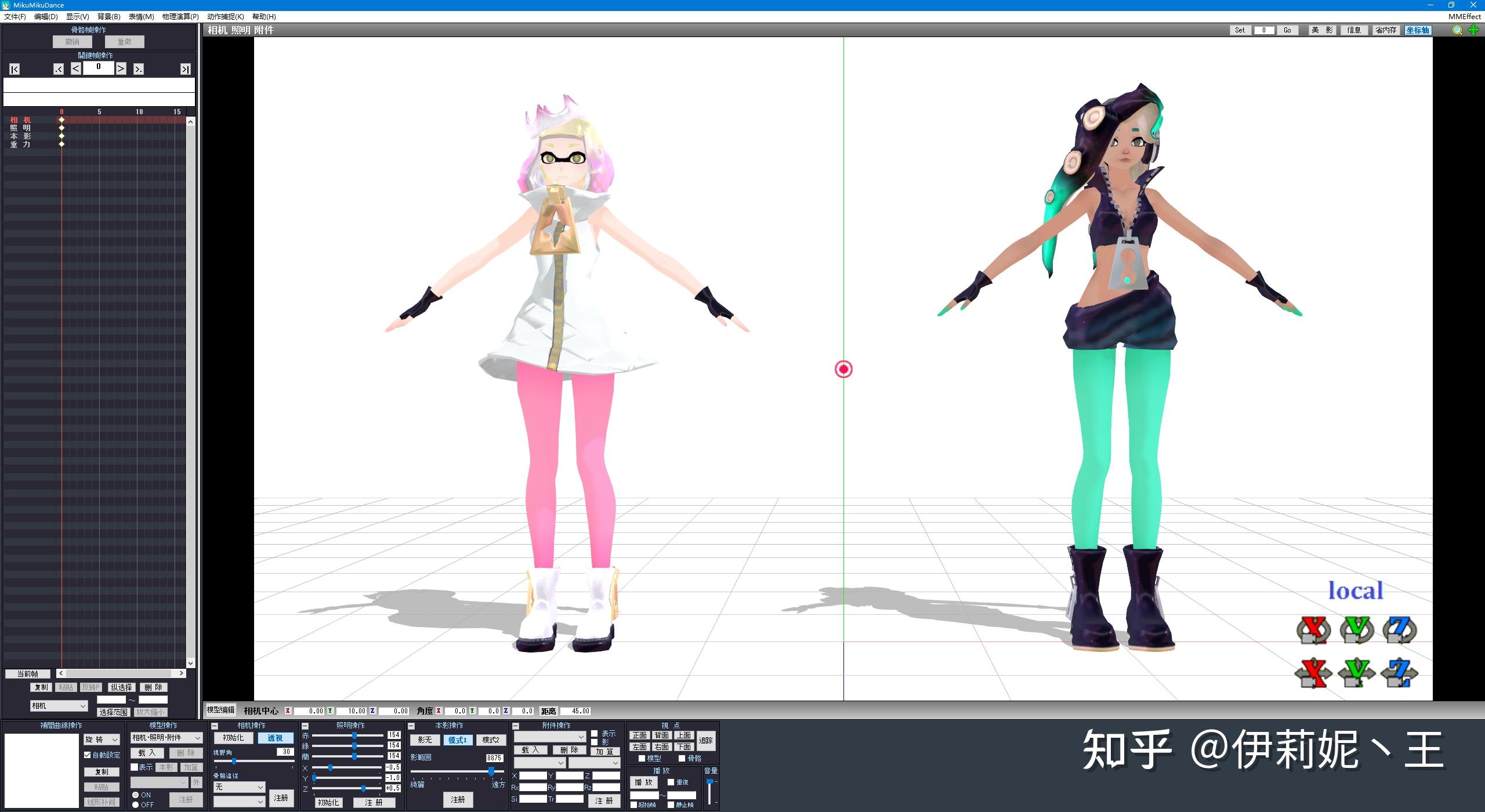The width and height of the screenshot is (1485, 812).
Task: Enable the 表示 checkbox in 模型操作 panel
Action: pyautogui.click(x=135, y=767)
